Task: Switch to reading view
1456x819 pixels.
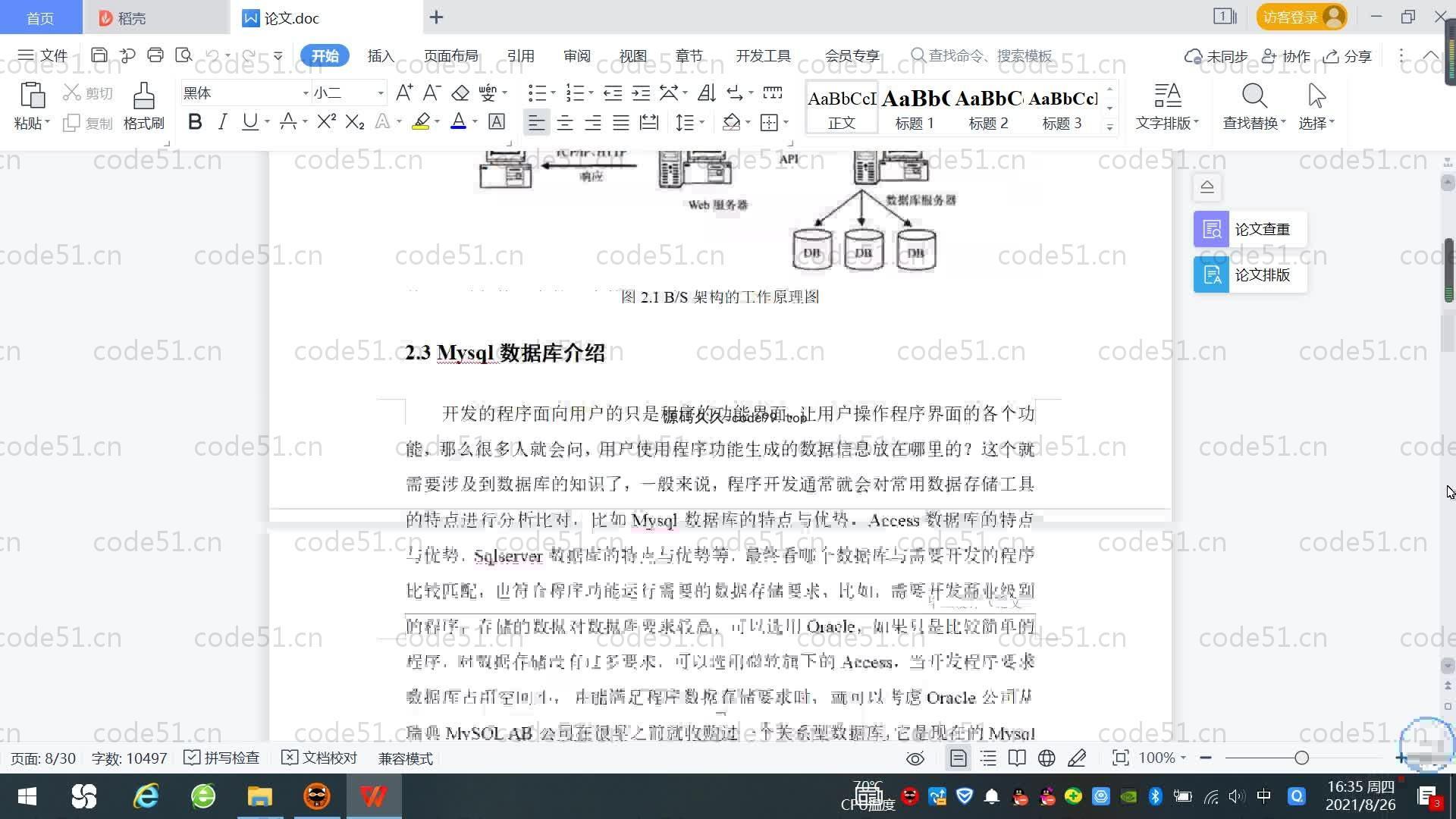Action: point(1017,758)
